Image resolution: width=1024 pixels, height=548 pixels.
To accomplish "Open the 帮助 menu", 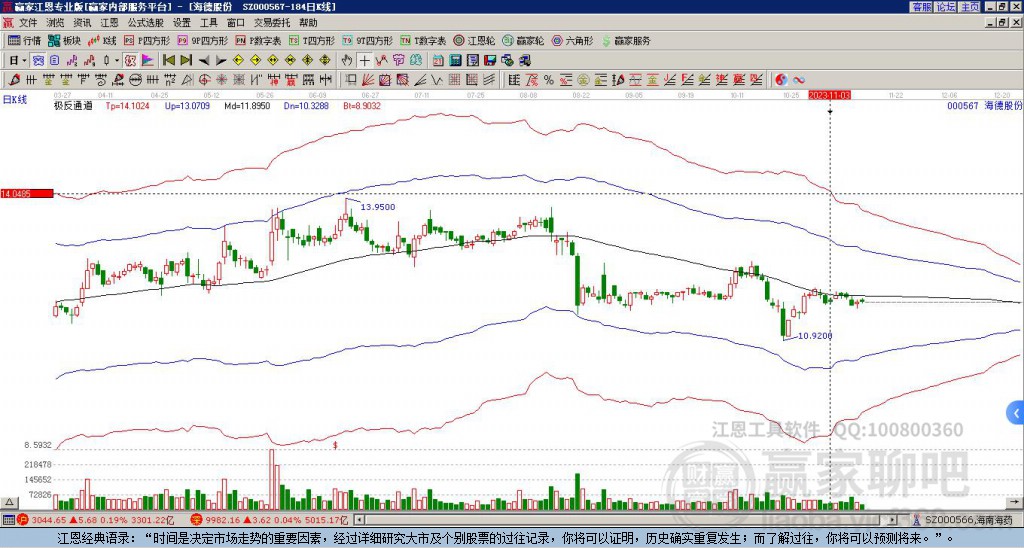I will (308, 23).
